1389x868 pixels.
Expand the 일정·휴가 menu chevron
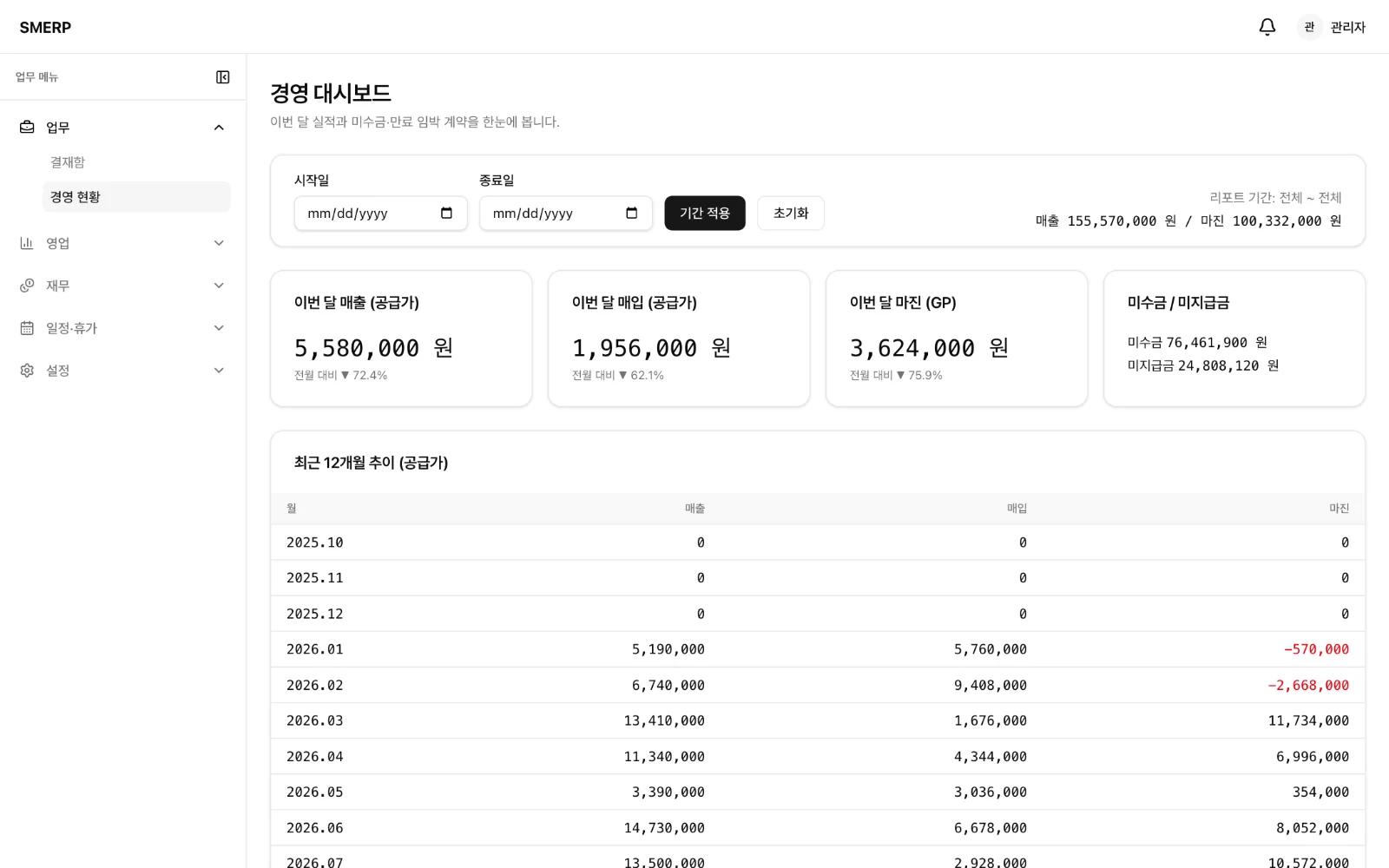219,328
